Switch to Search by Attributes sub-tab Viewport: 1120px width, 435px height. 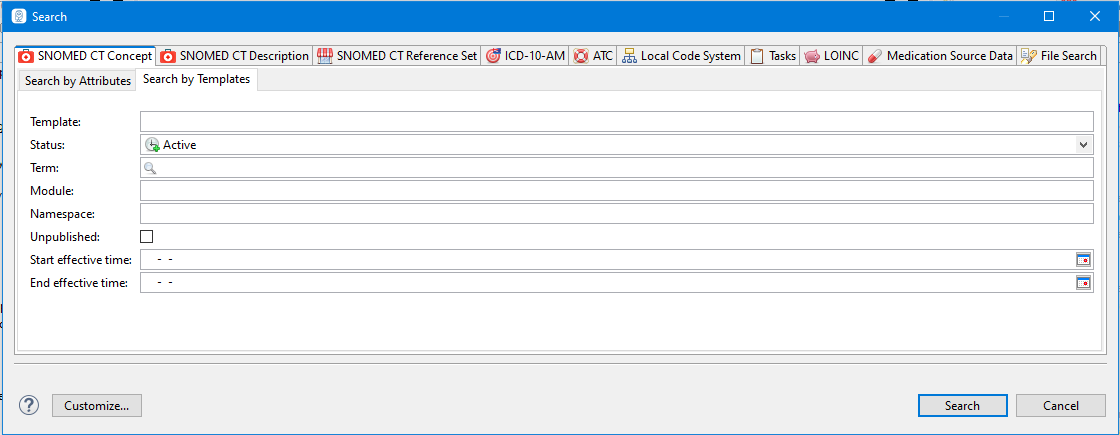tap(78, 81)
